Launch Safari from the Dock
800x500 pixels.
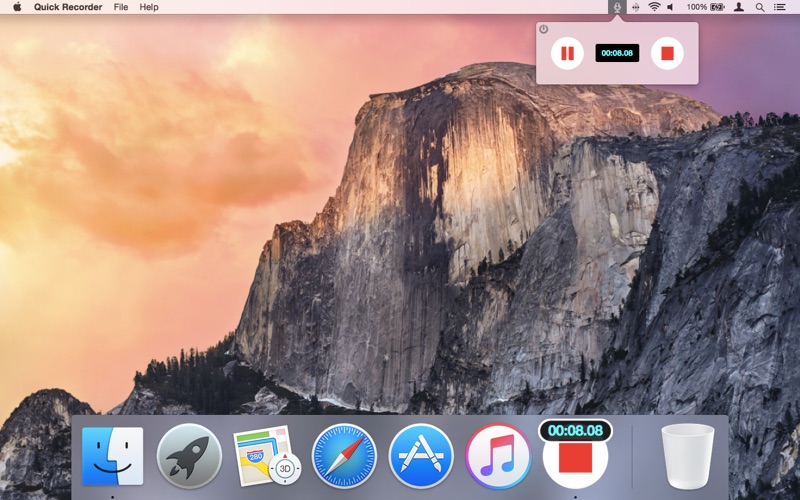[x=344, y=456]
